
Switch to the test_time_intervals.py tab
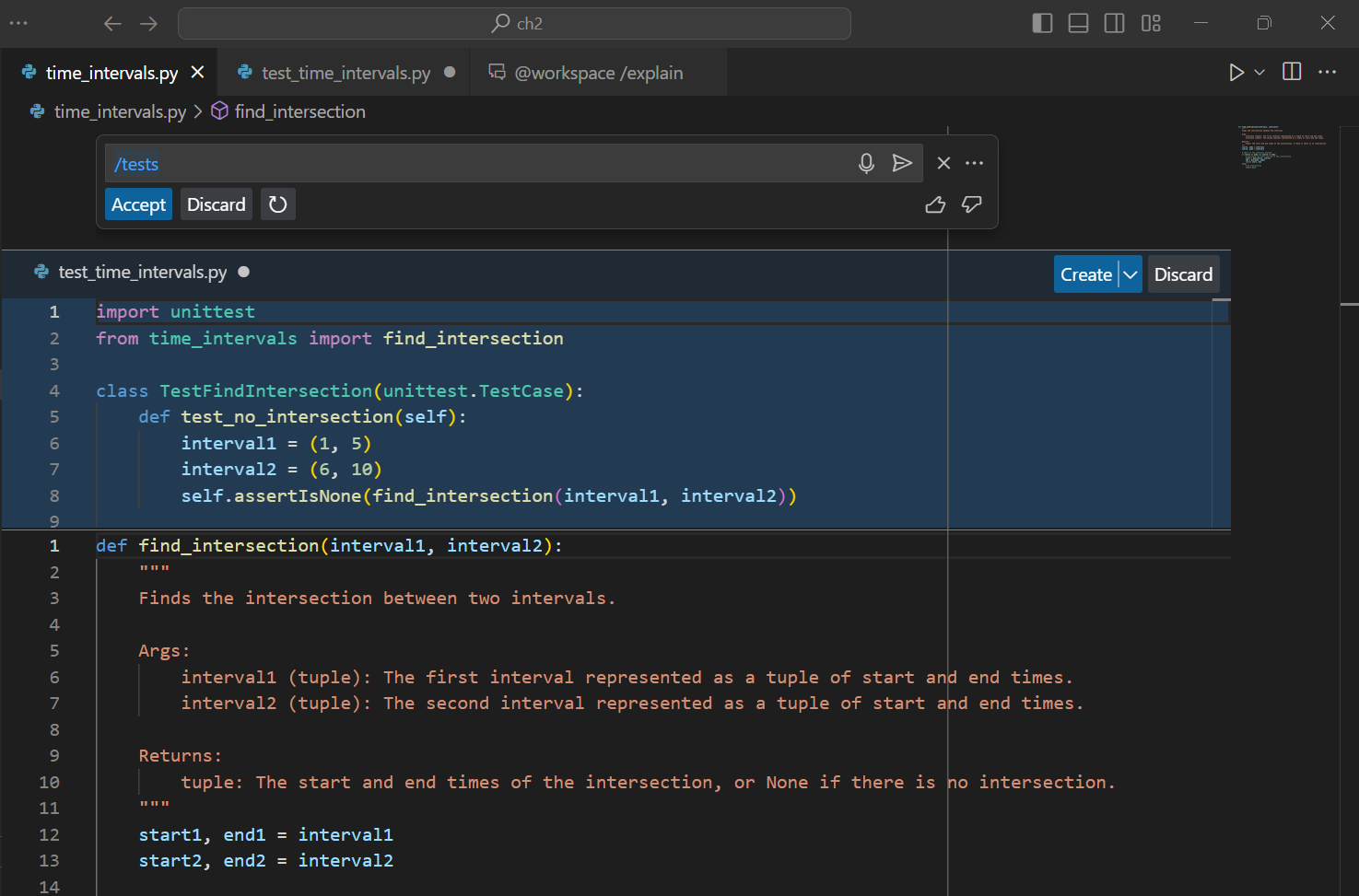[x=346, y=73]
